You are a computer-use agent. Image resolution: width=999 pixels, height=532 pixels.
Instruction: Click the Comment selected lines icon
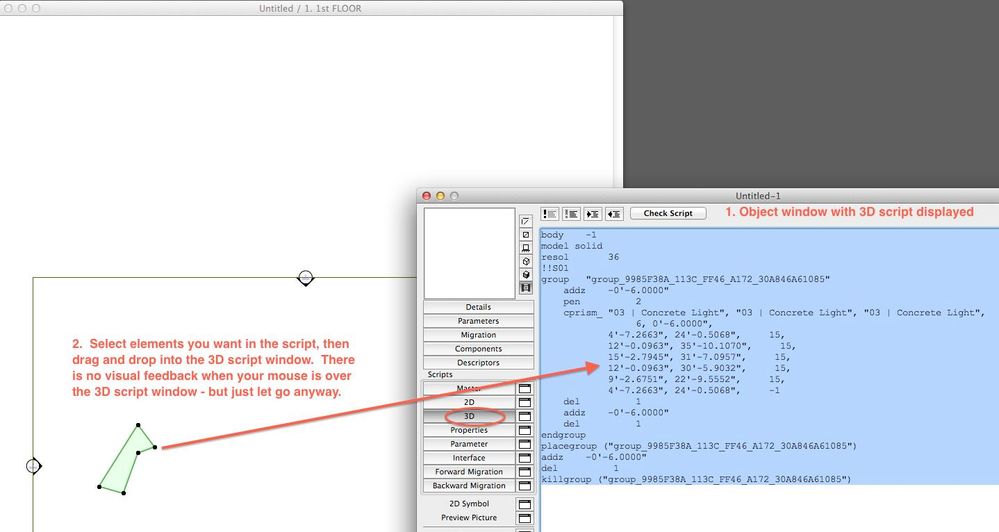pos(550,214)
